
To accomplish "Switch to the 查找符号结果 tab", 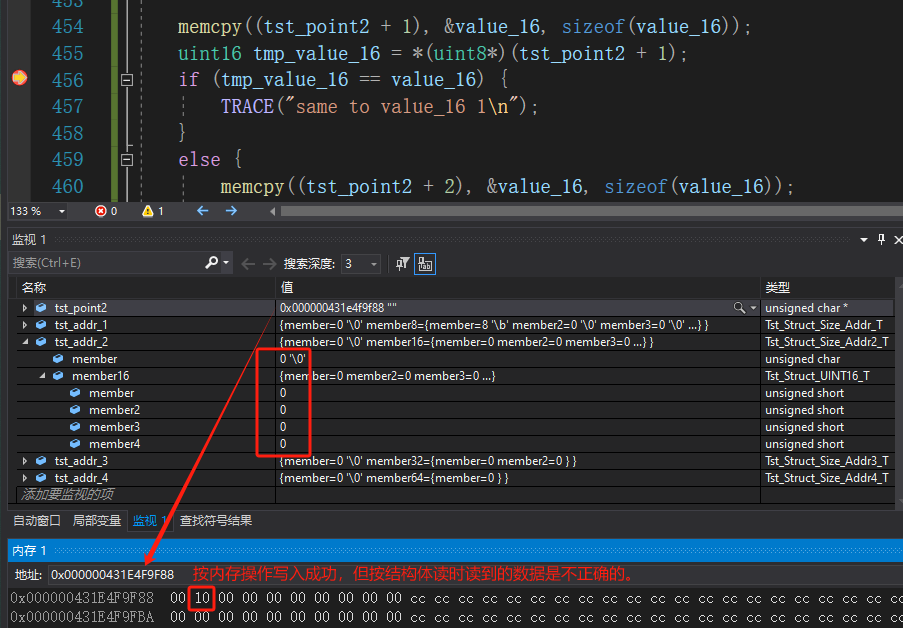I will click(216, 521).
